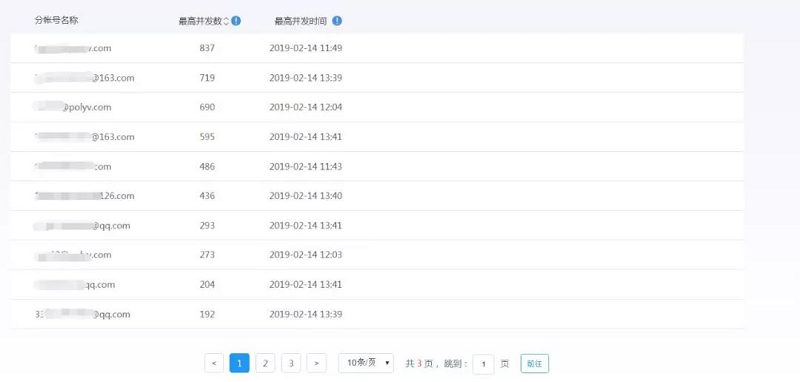Switch to page 2
Image resolution: width=800 pixels, height=382 pixels.
coord(265,363)
